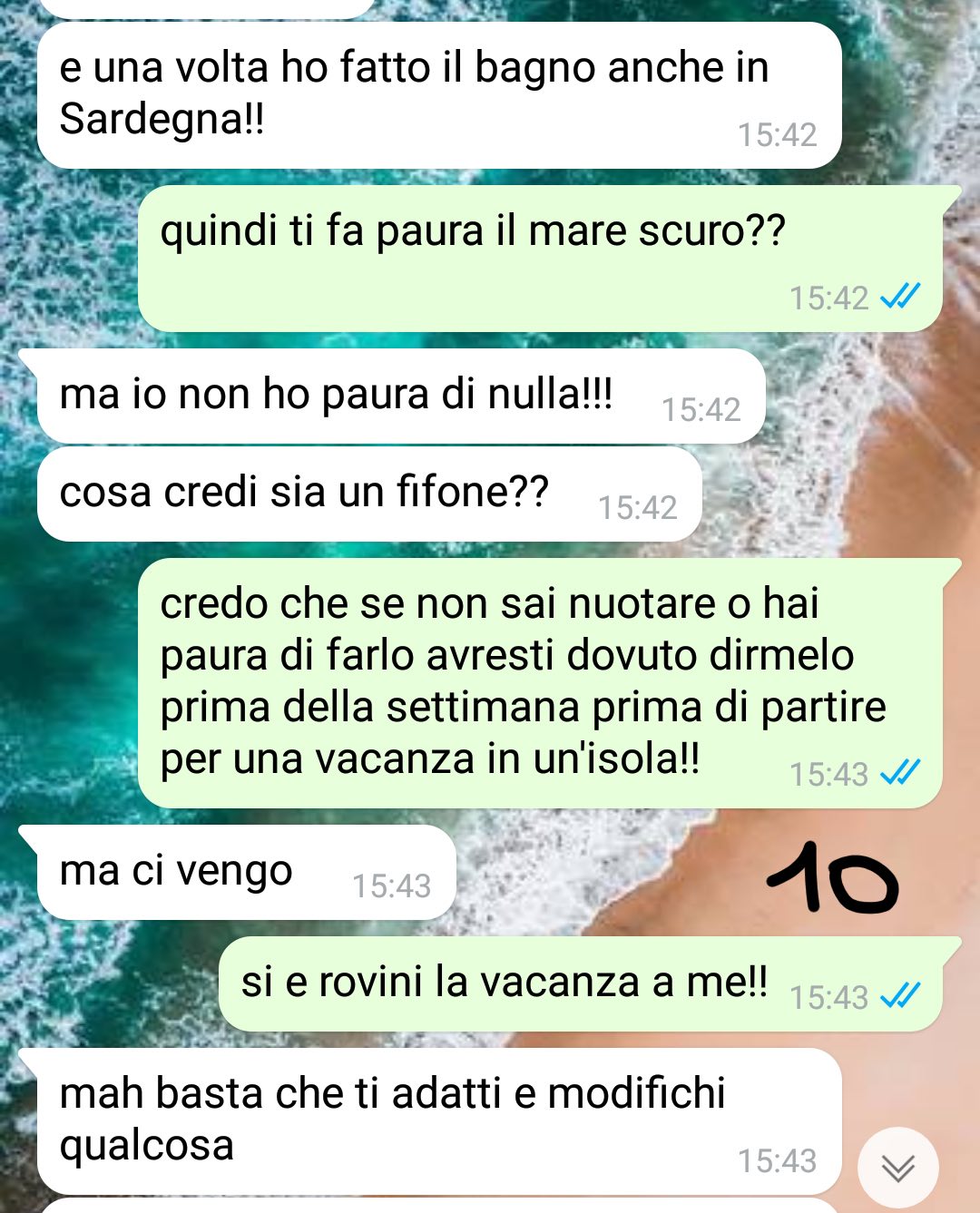The image size is (980, 1213).
Task: Tap 15:43 timestamp on 'modifichi qualcosa' message
Action: pyautogui.click(x=777, y=1160)
